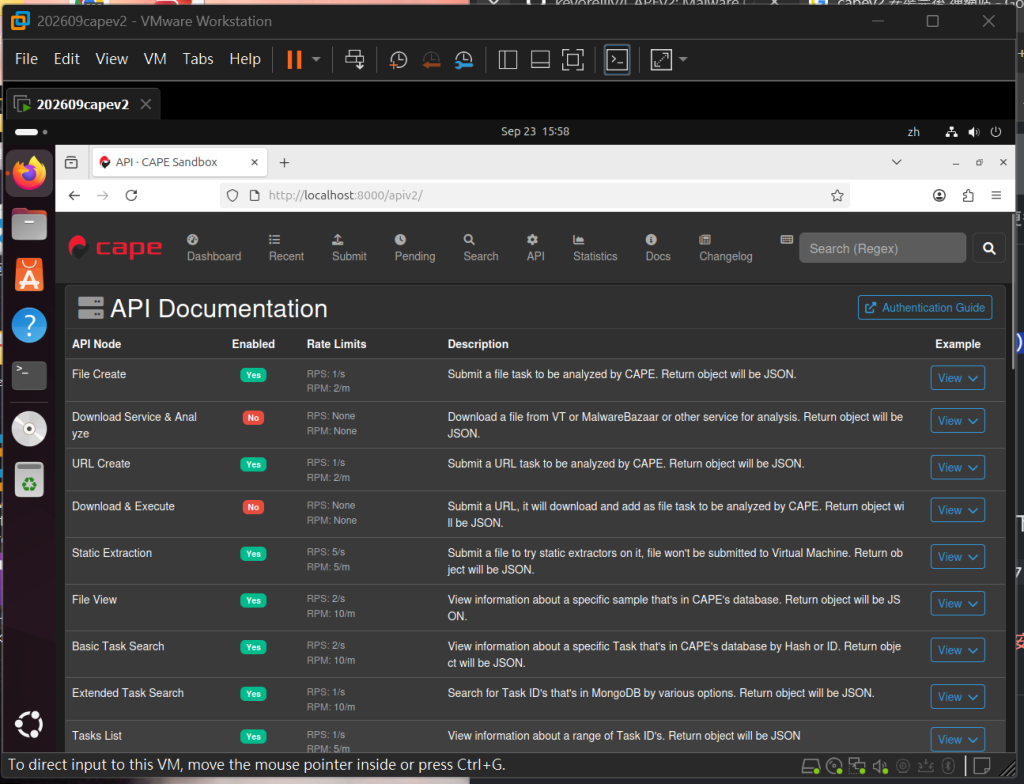Go to the CAPE Dashboard page
The image size is (1024, 784).
pyautogui.click(x=214, y=248)
